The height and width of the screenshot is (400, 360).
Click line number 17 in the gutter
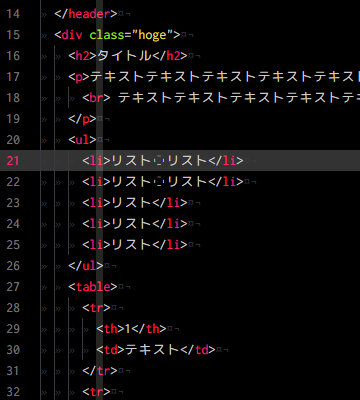pos(13,77)
